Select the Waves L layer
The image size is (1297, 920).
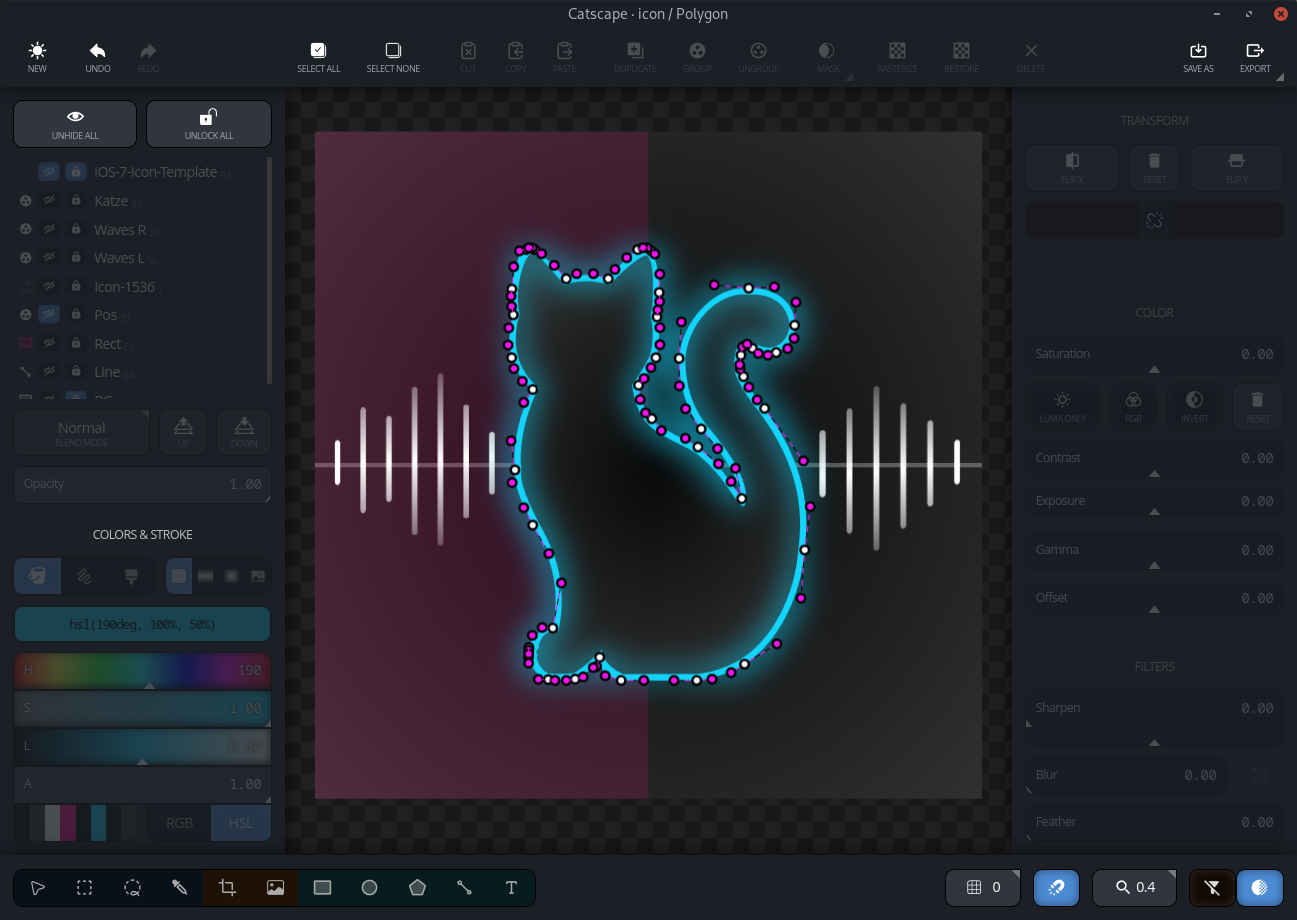pos(120,258)
